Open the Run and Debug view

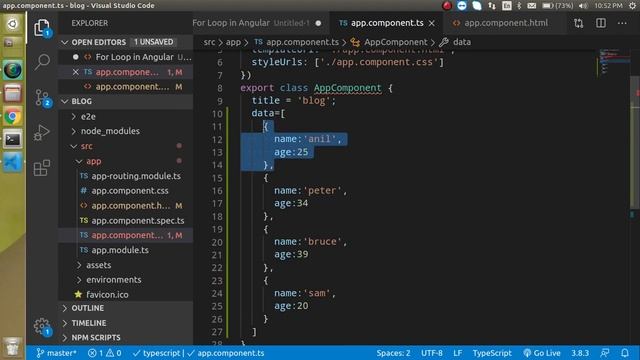[x=42, y=132]
